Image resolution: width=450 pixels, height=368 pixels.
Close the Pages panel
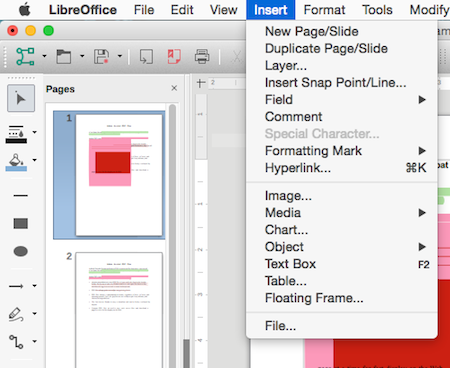coord(174,88)
